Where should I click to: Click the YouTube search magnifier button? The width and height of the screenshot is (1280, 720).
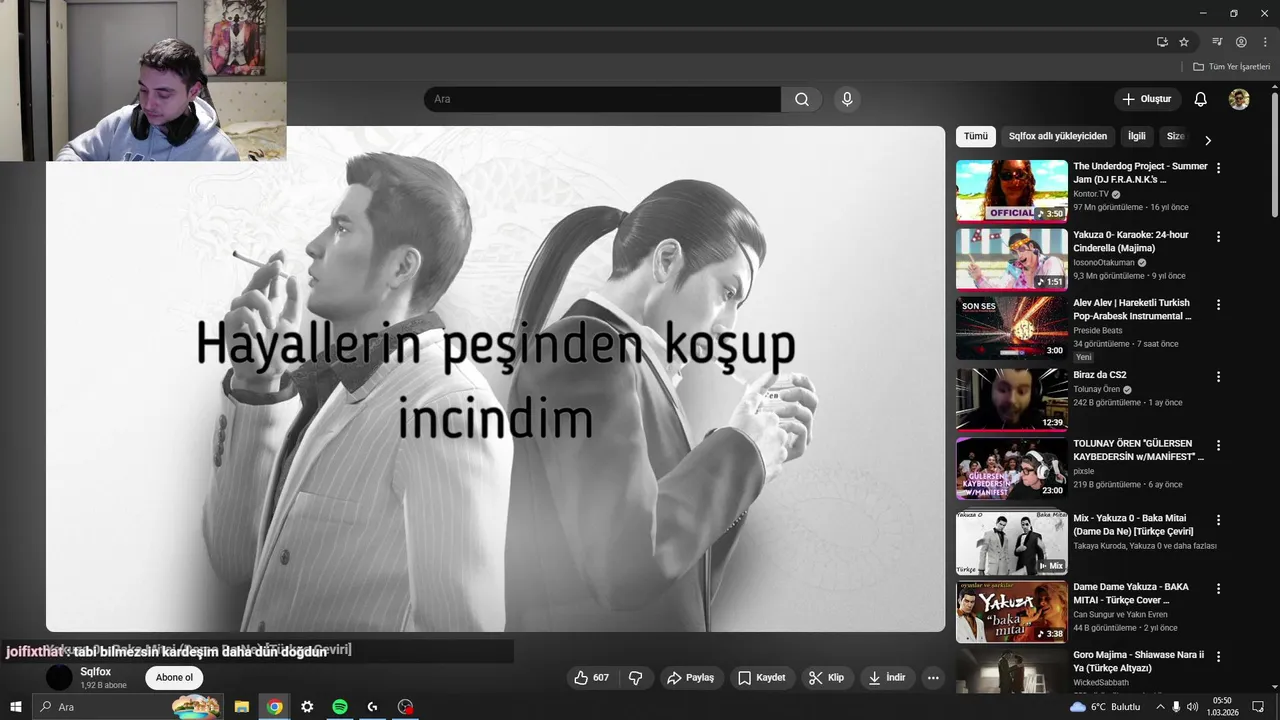point(802,99)
